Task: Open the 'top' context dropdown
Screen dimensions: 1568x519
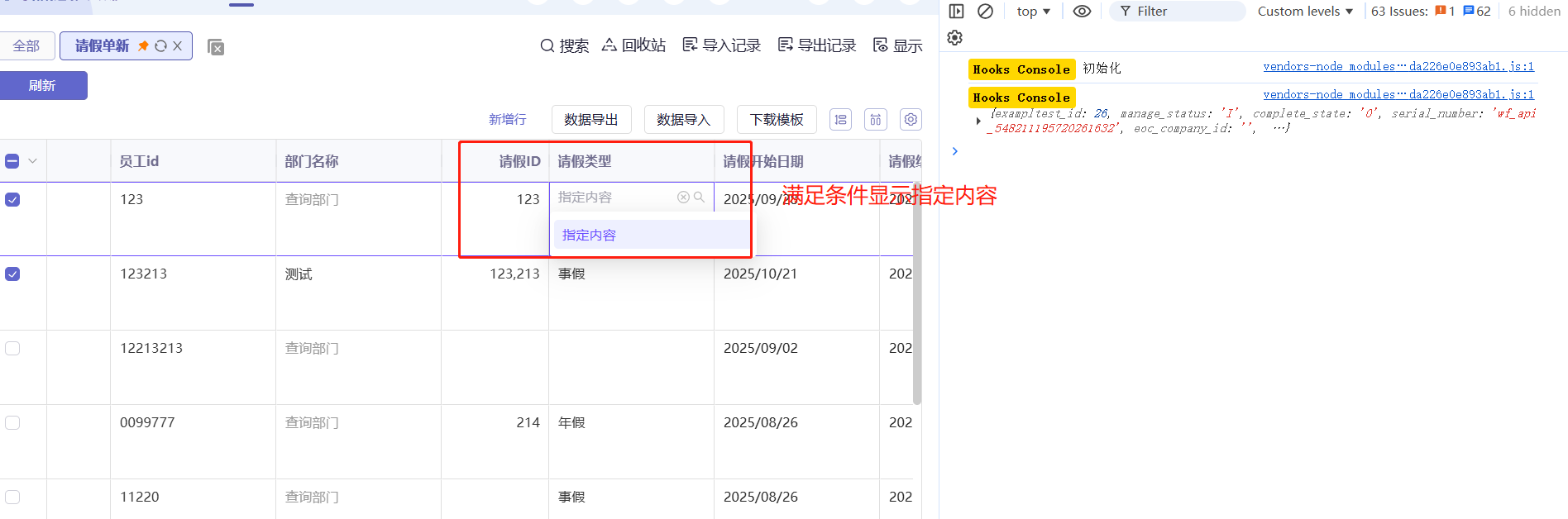Action: click(x=1033, y=12)
